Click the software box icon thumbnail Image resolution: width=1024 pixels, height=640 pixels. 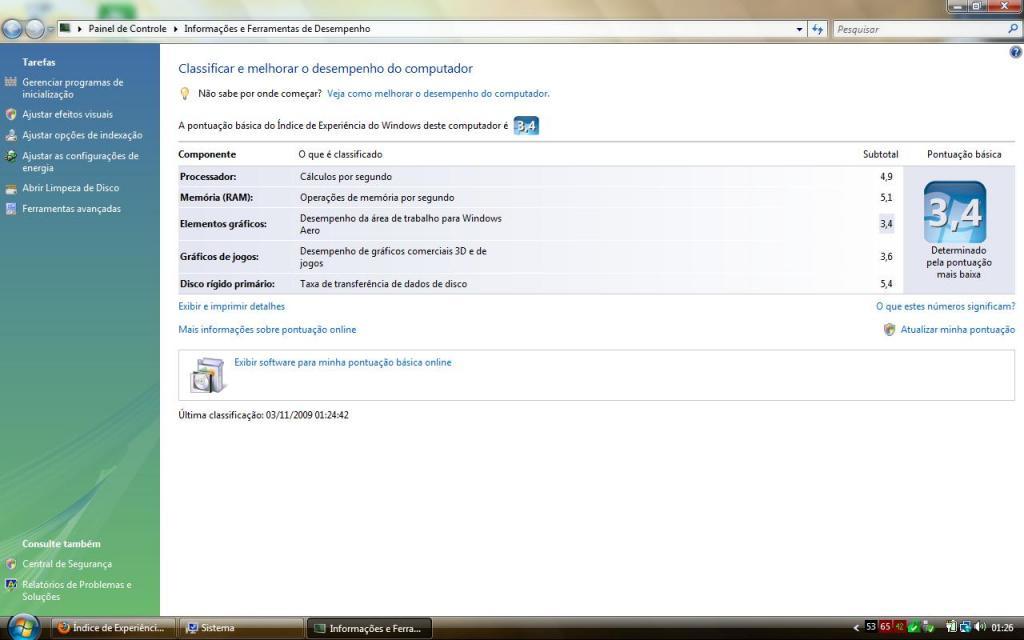pyautogui.click(x=208, y=375)
